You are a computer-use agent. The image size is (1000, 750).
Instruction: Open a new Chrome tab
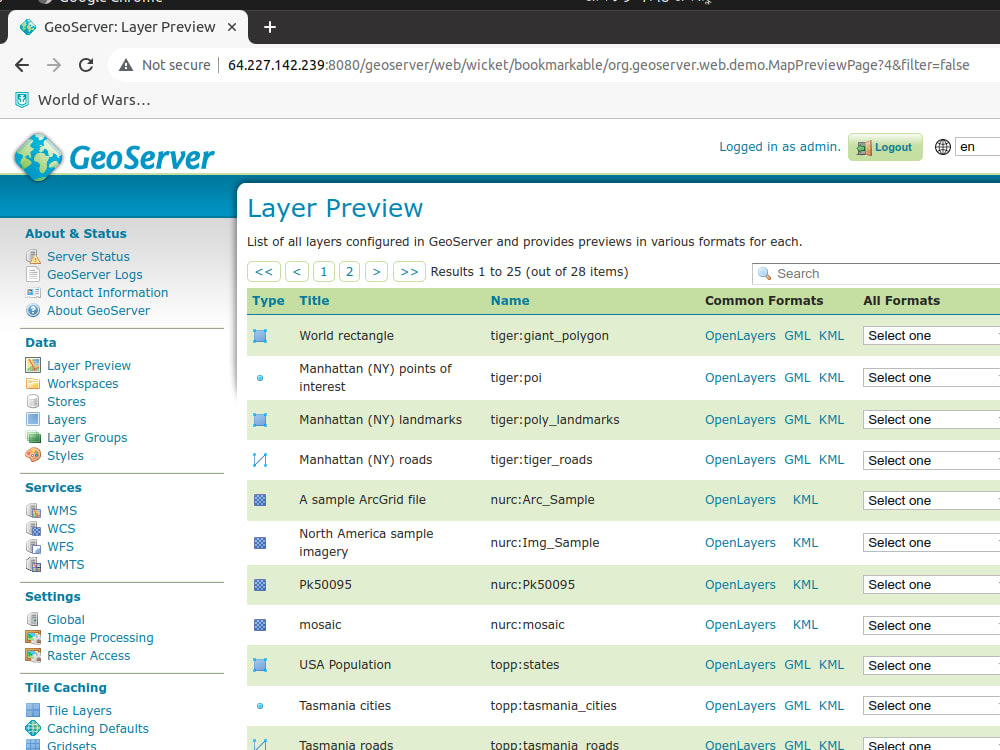point(270,27)
